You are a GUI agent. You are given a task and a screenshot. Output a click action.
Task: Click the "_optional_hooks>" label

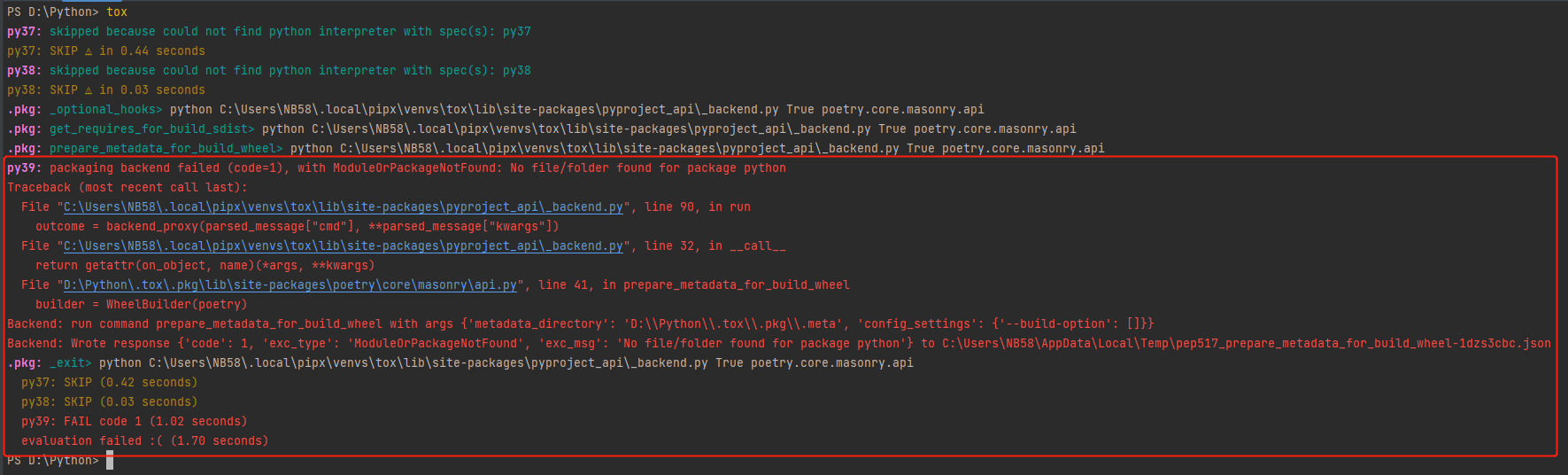pos(106,110)
